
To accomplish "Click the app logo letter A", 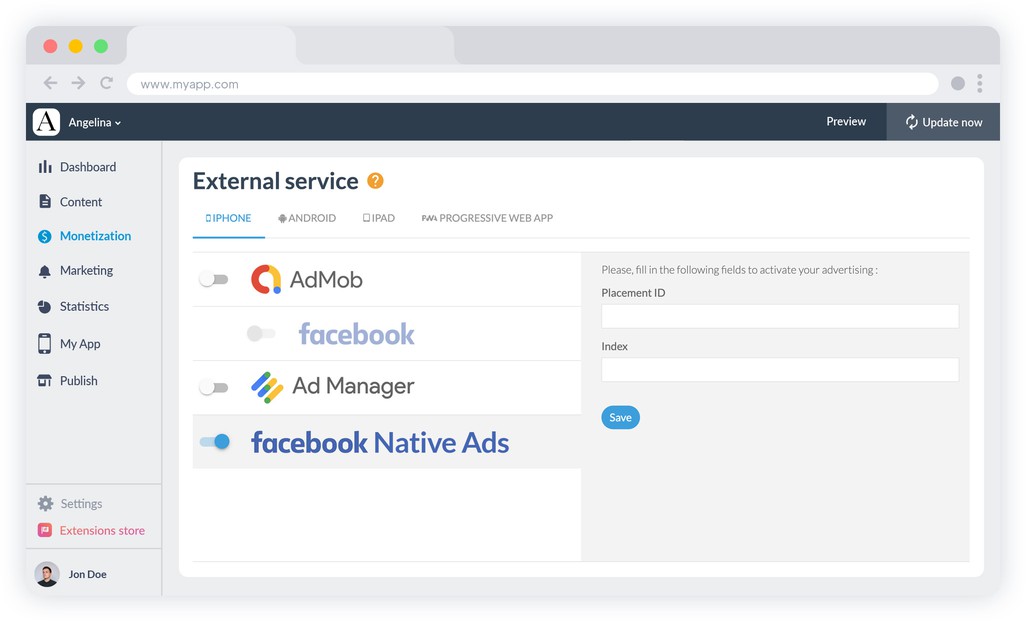I will pos(46,122).
